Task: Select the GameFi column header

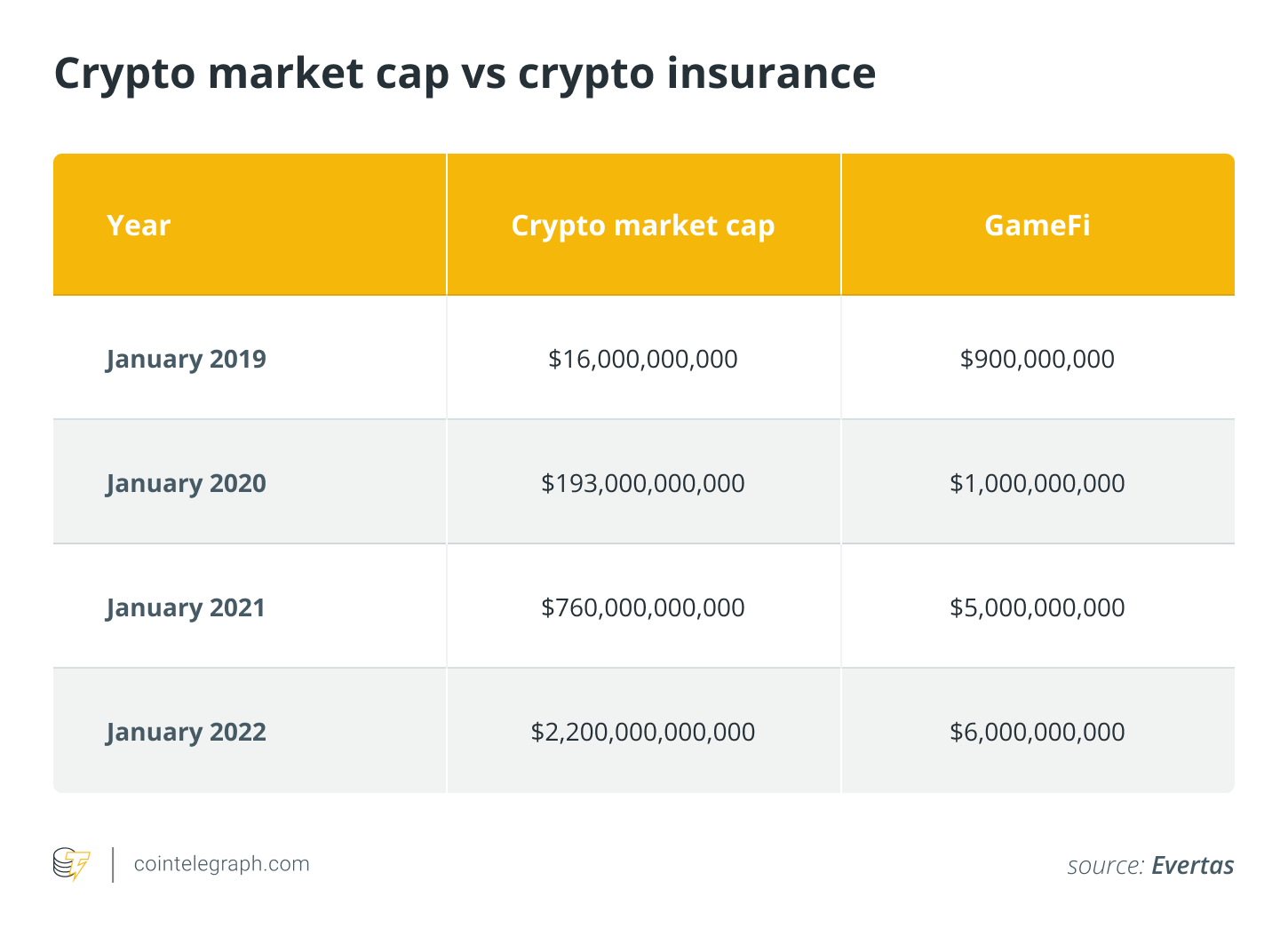Action: click(x=1037, y=226)
